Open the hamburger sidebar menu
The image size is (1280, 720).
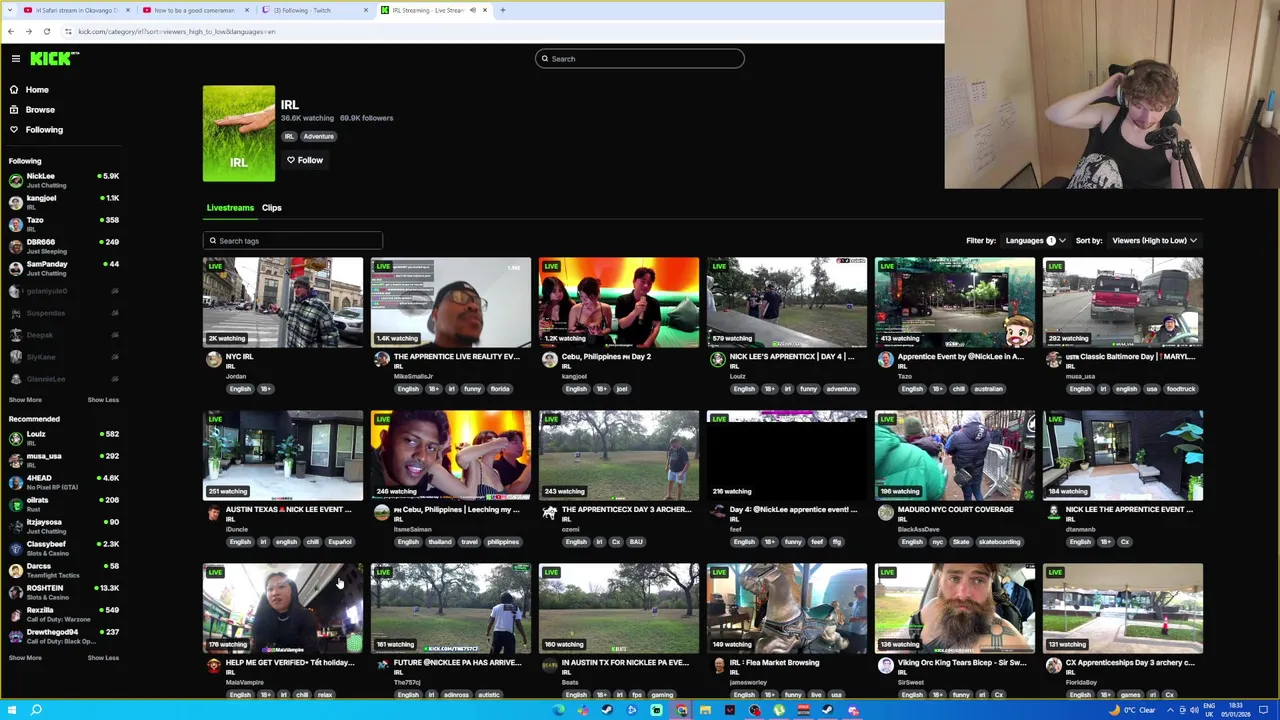[x=16, y=59]
